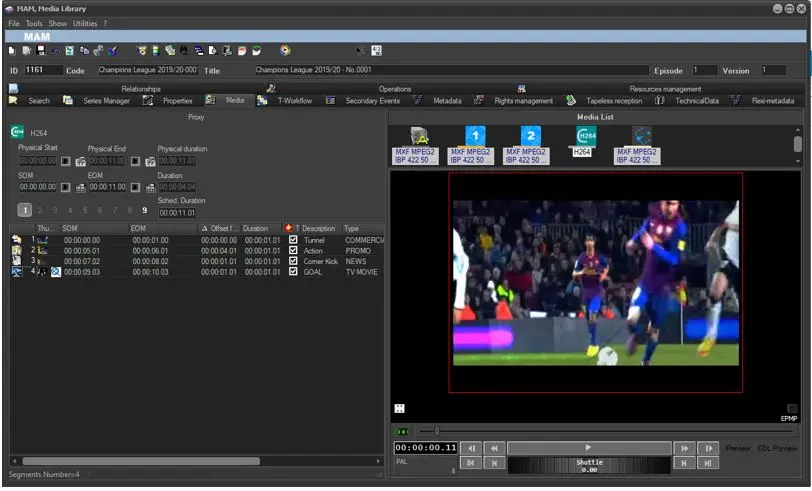Select the MXF MPEG2 media item numbered 1
Image resolution: width=812 pixels, height=491 pixels.
pos(476,137)
